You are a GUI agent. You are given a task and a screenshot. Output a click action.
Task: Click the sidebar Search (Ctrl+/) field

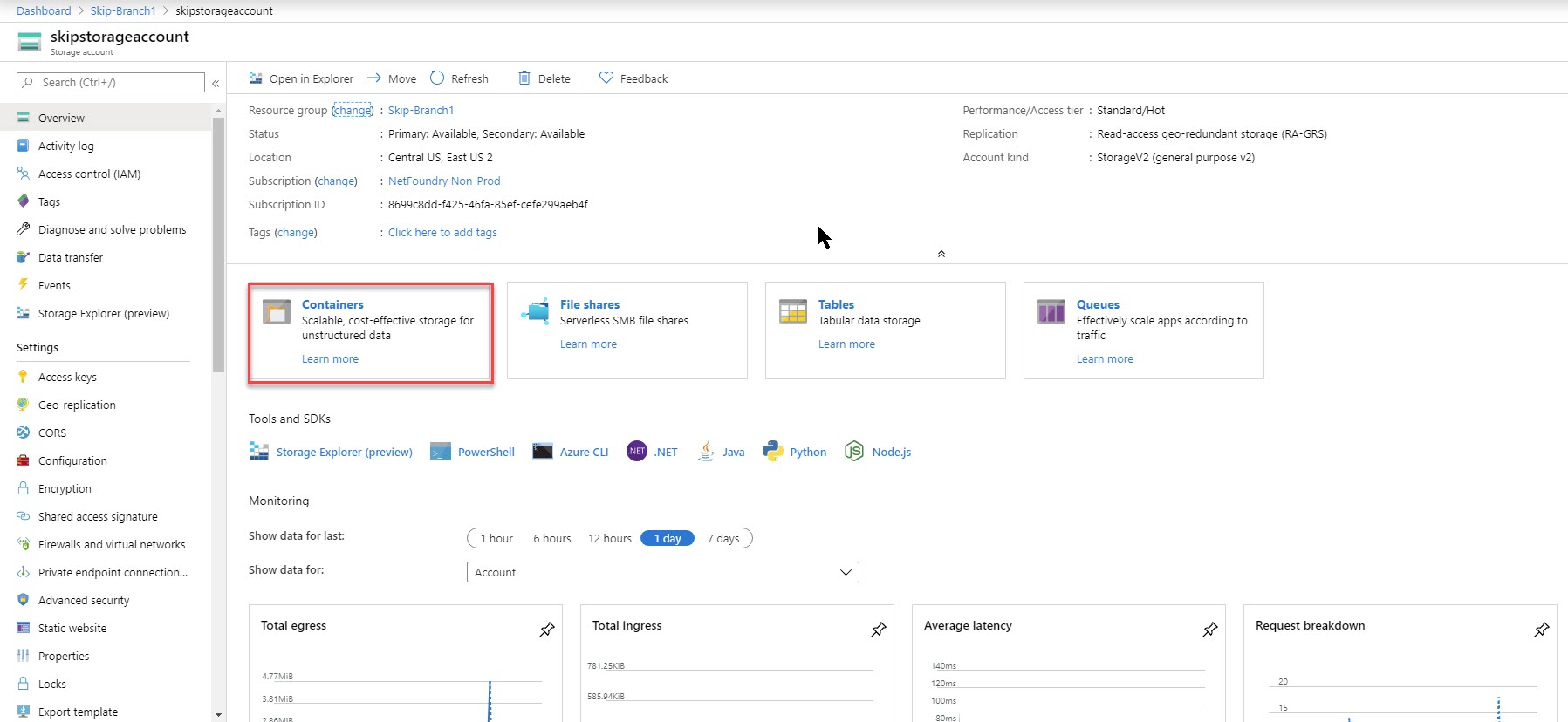(111, 82)
